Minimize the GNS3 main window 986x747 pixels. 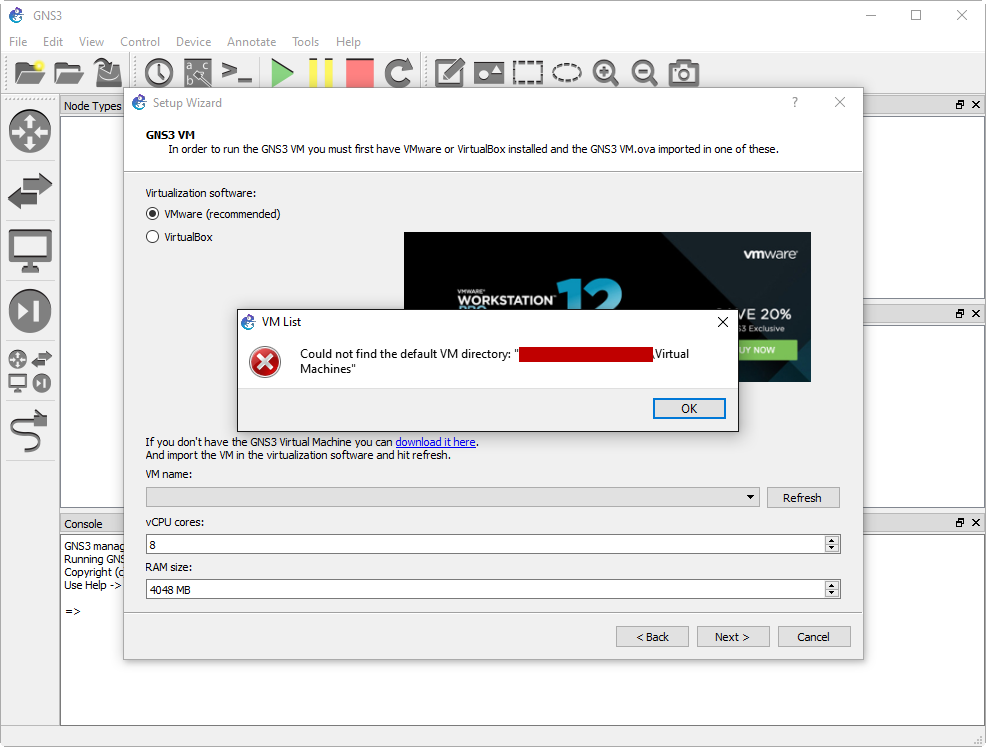tap(871, 15)
